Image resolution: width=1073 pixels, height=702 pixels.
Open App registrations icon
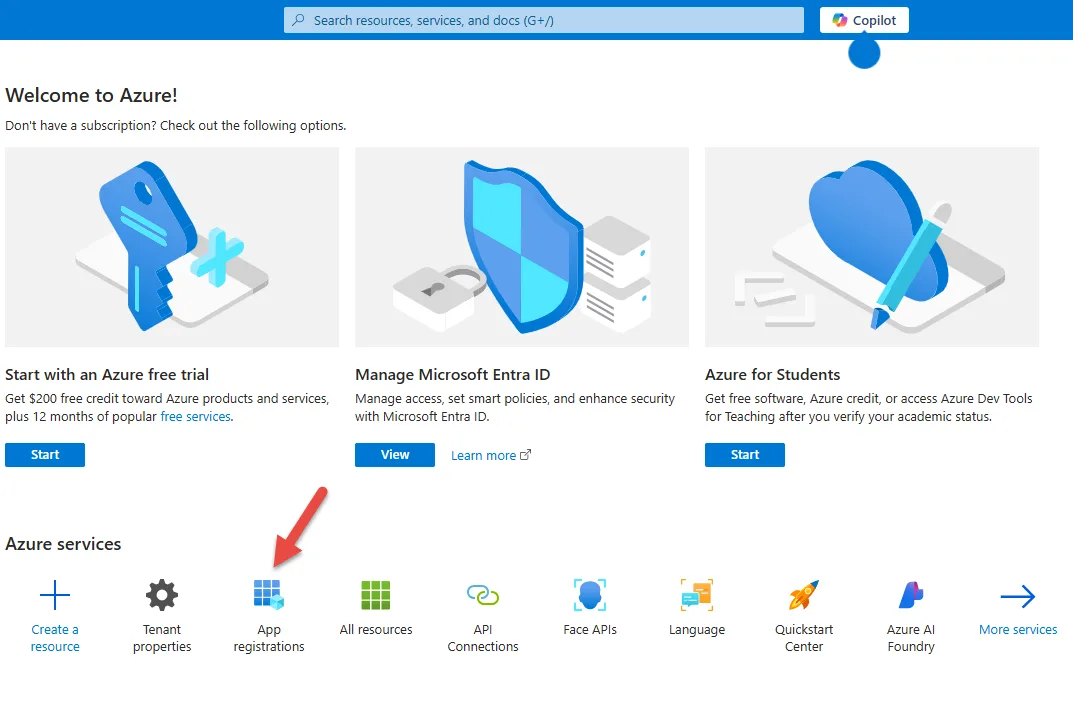268,595
